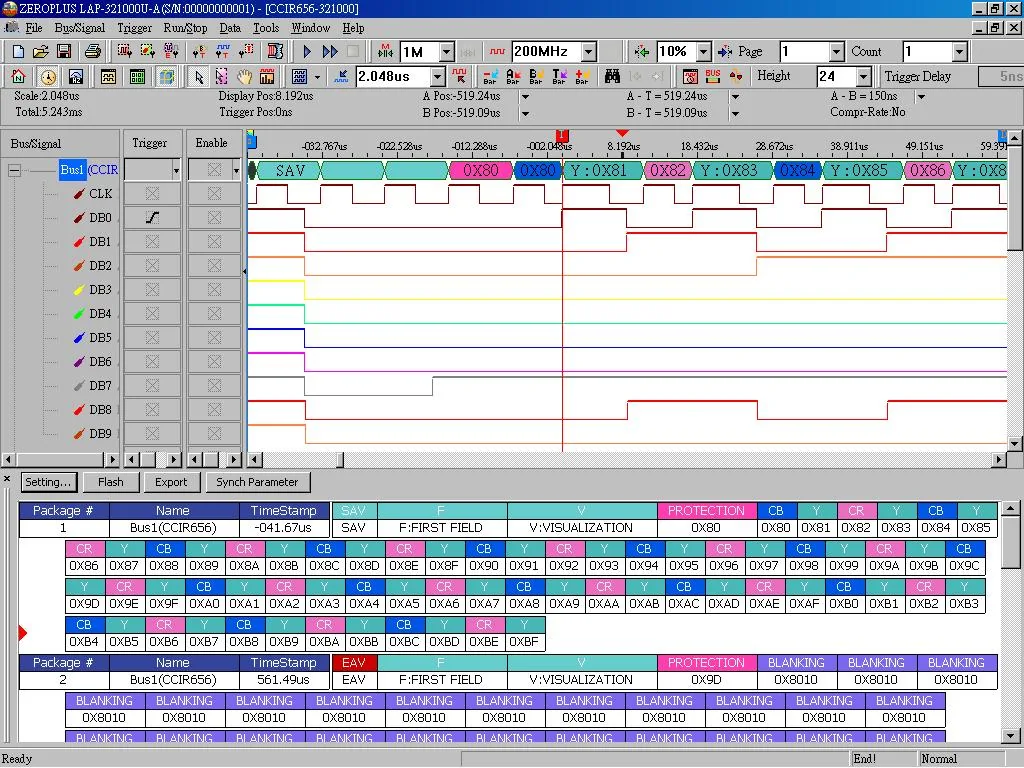Viewport: 1024px width, 768px height.
Task: Toggle the Enable box for DB1
Action: pyautogui.click(x=214, y=242)
